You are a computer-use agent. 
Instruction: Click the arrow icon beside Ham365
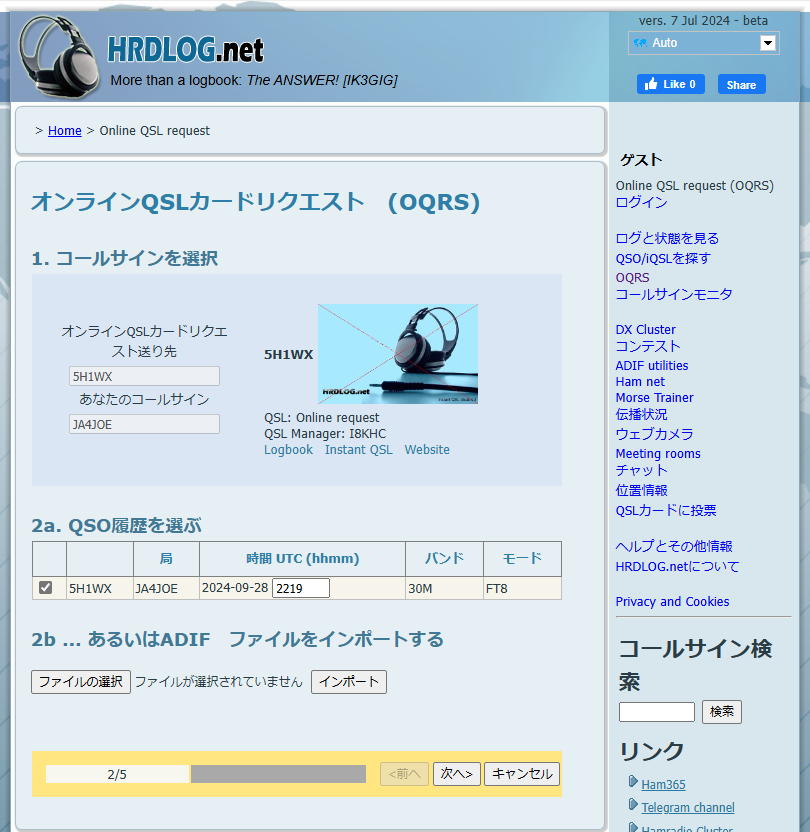coord(633,782)
